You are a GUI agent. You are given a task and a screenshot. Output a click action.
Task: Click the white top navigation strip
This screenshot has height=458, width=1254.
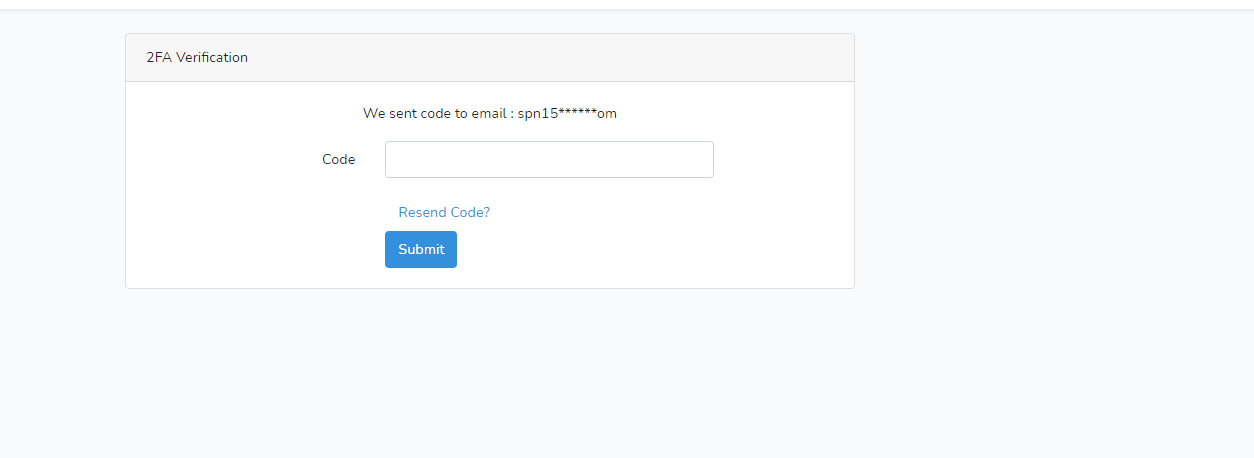coord(627,4)
